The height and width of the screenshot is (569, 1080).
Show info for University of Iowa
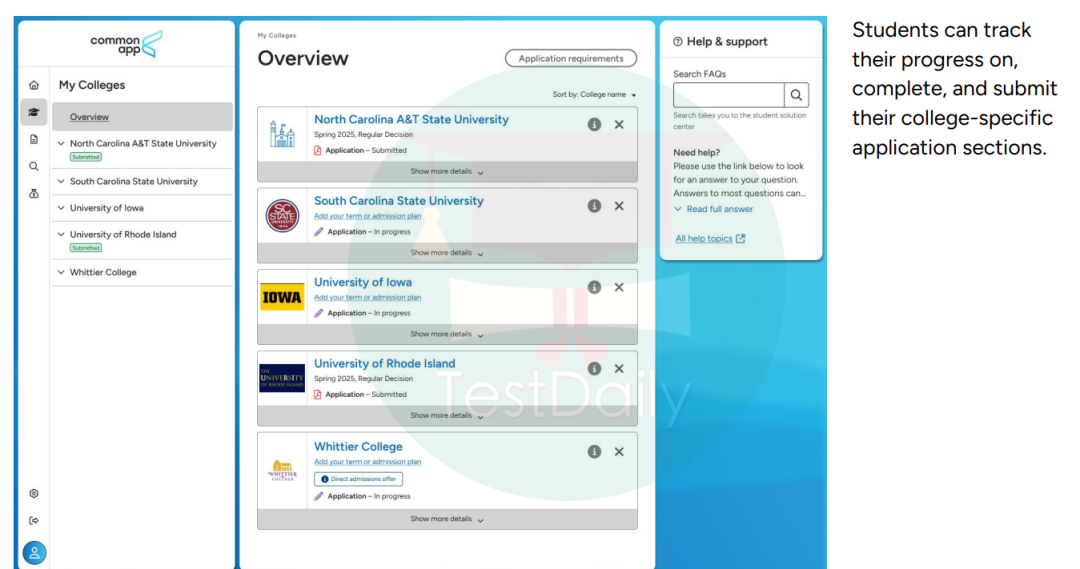coord(594,287)
